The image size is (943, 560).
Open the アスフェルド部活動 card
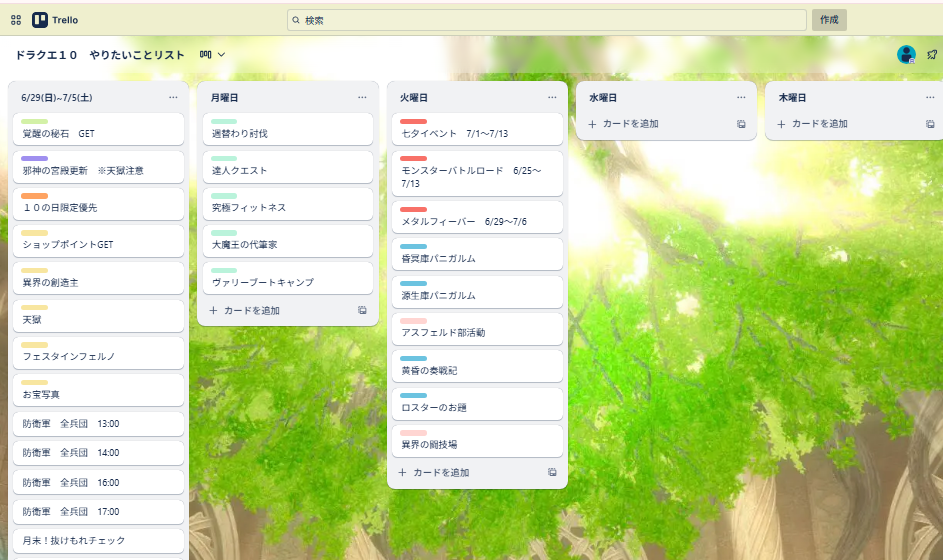pos(478,329)
